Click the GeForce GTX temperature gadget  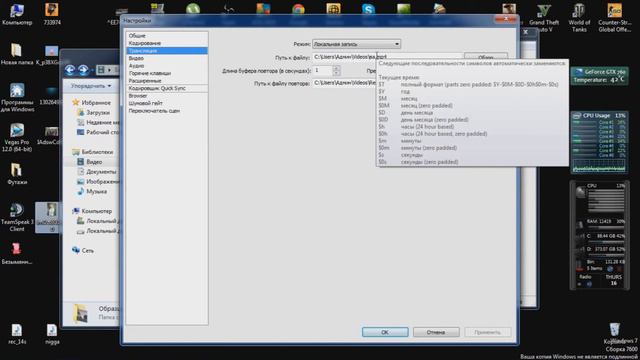coord(599,76)
